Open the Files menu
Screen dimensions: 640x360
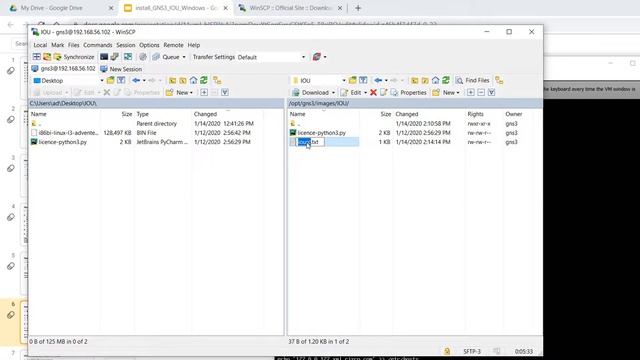[x=73, y=45]
